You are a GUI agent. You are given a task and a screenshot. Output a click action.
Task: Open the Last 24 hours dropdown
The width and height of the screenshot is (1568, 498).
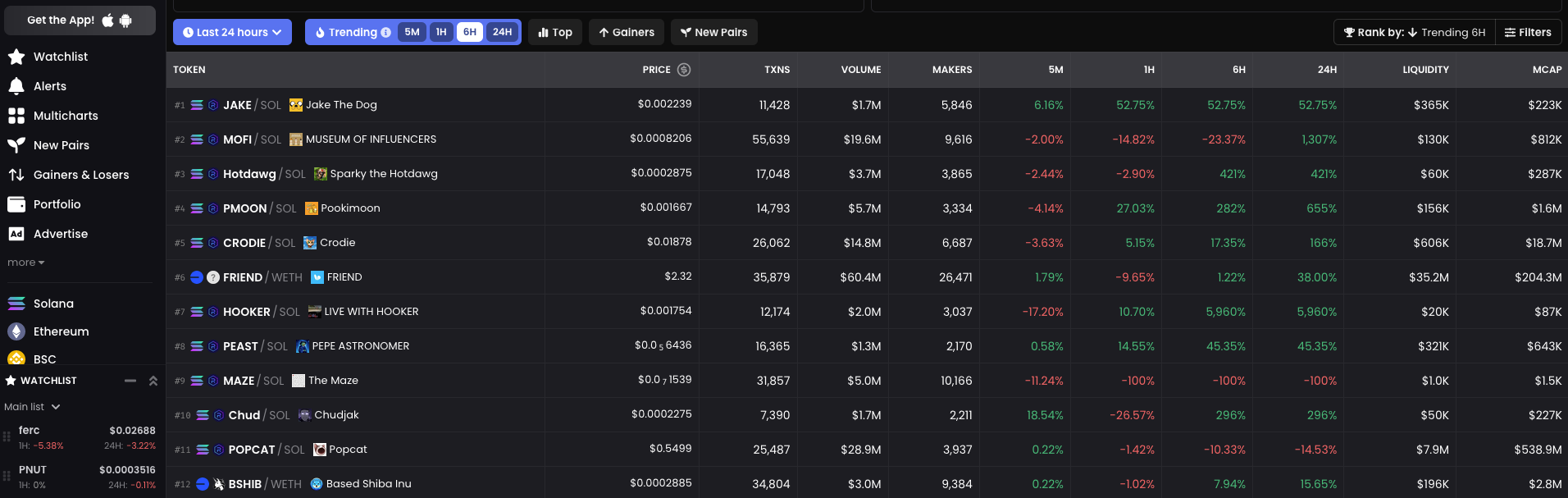click(x=232, y=32)
